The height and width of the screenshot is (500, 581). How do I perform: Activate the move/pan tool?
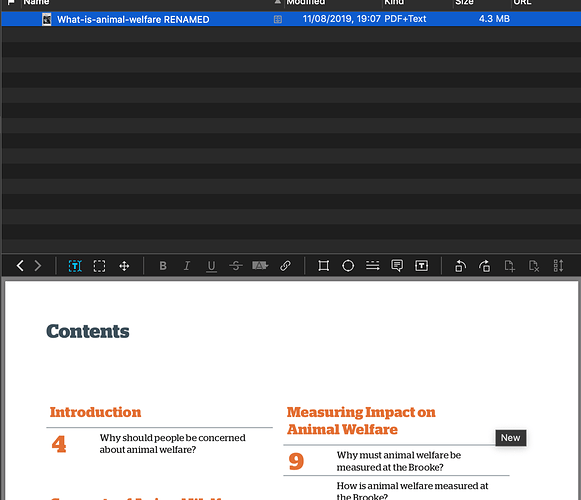click(x=124, y=266)
